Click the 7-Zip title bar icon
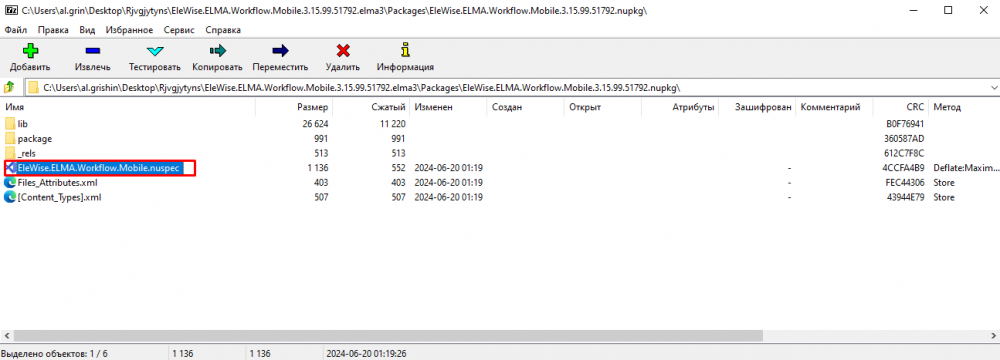 [x=10, y=10]
